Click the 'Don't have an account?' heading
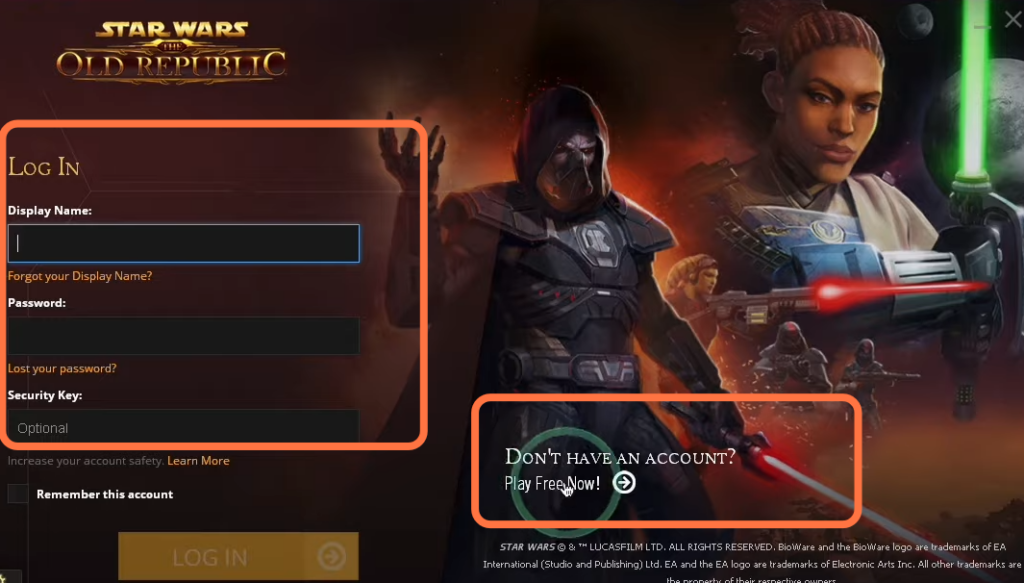 (x=620, y=456)
